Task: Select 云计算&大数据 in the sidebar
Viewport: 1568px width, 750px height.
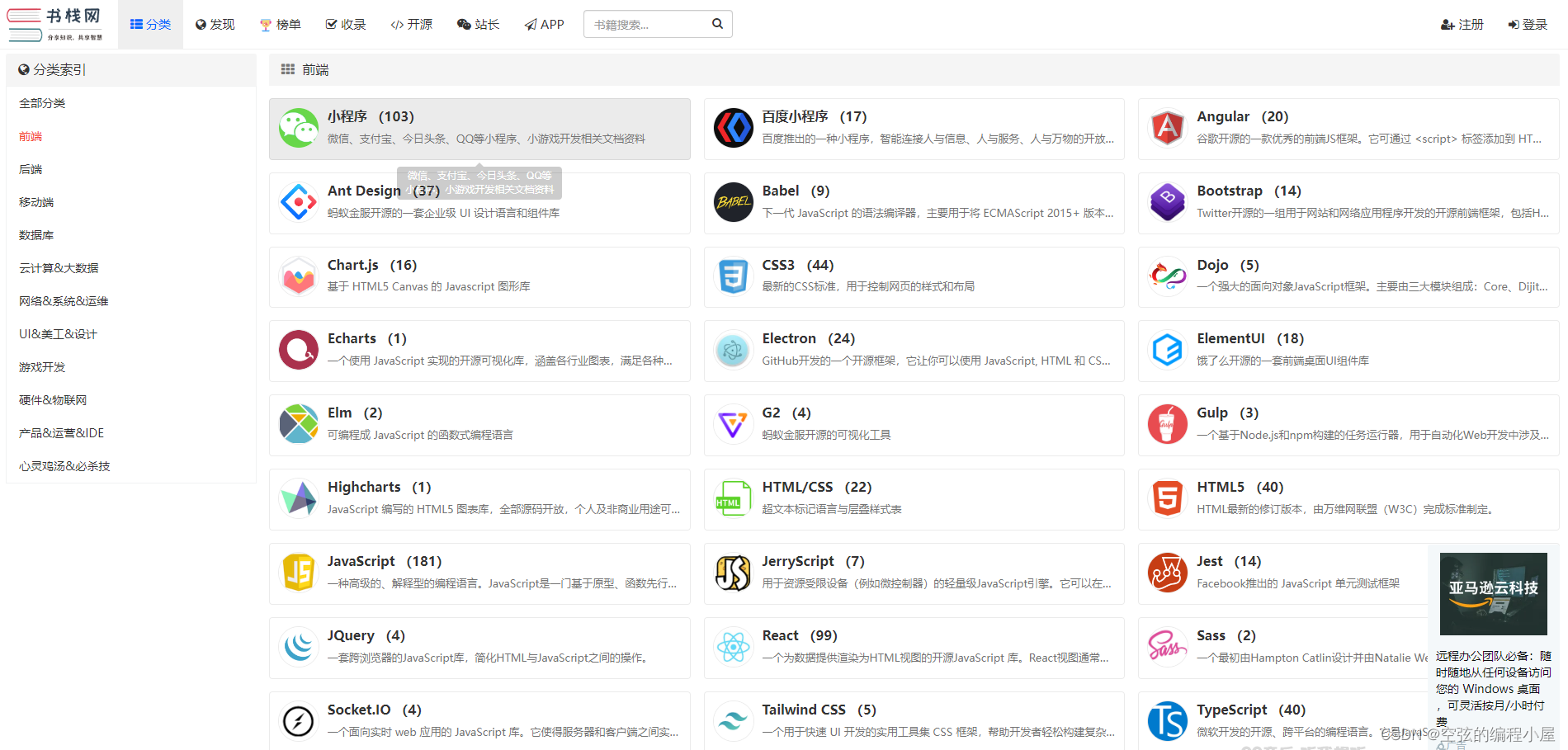Action: [59, 268]
